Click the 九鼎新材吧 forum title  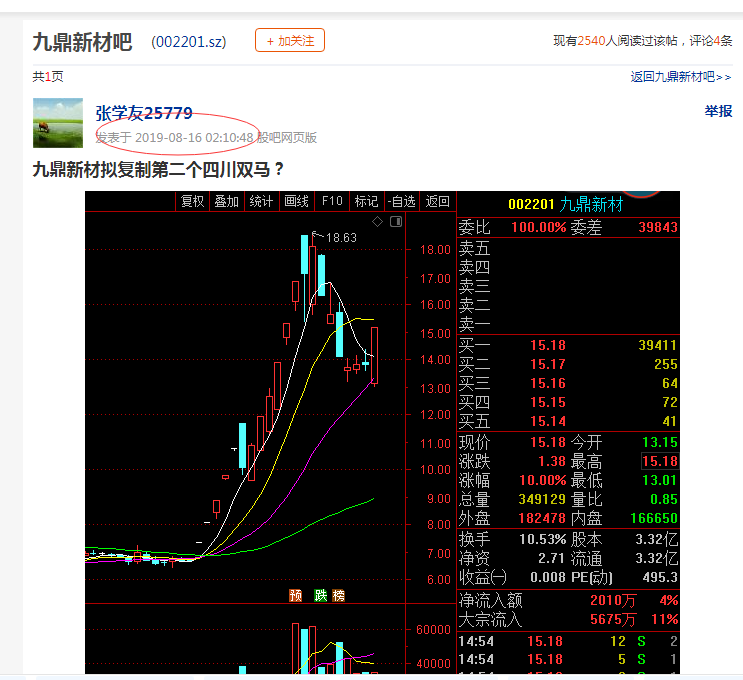[82, 42]
